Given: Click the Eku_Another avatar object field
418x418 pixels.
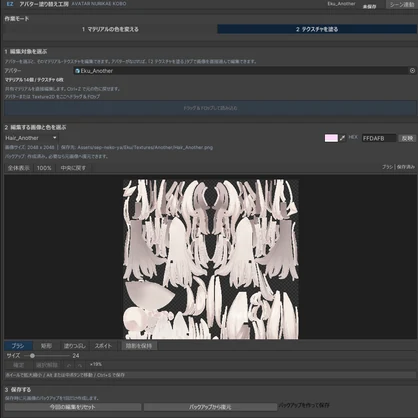Looking at the screenshot, I should pos(245,71).
